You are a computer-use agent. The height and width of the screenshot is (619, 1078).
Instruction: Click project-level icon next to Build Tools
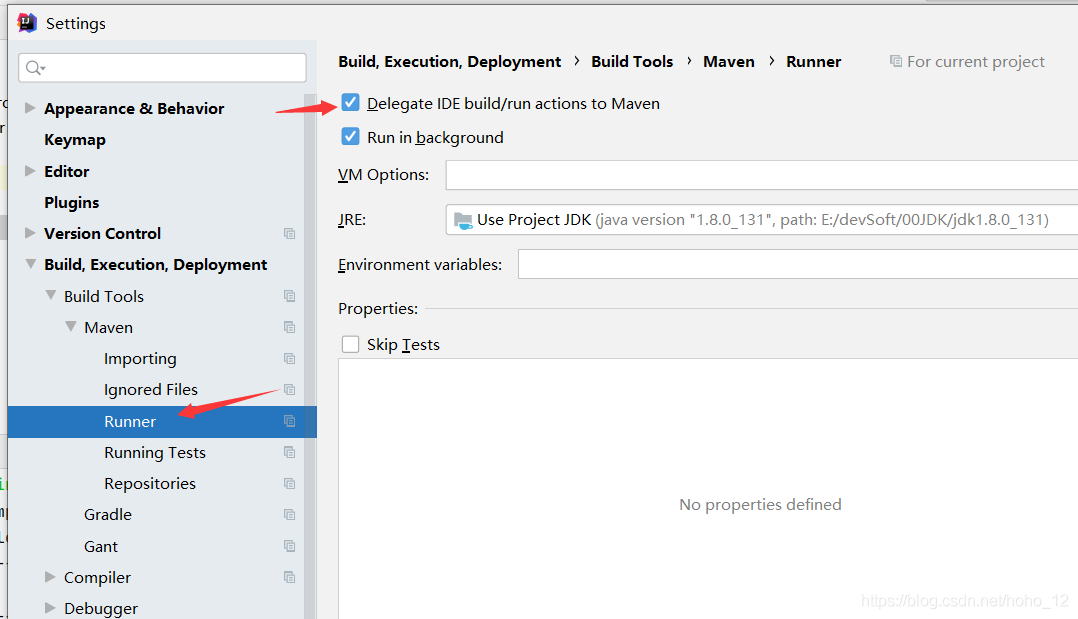pyautogui.click(x=289, y=296)
